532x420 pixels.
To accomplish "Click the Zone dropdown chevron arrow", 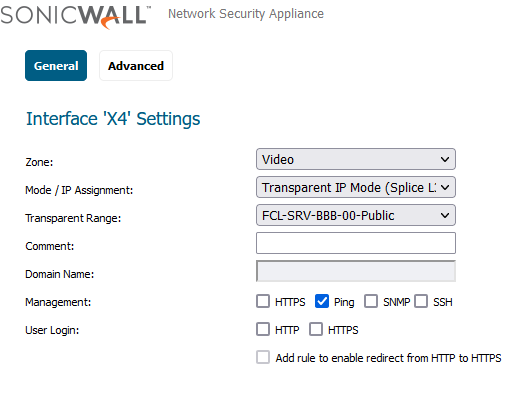I will [445, 159].
